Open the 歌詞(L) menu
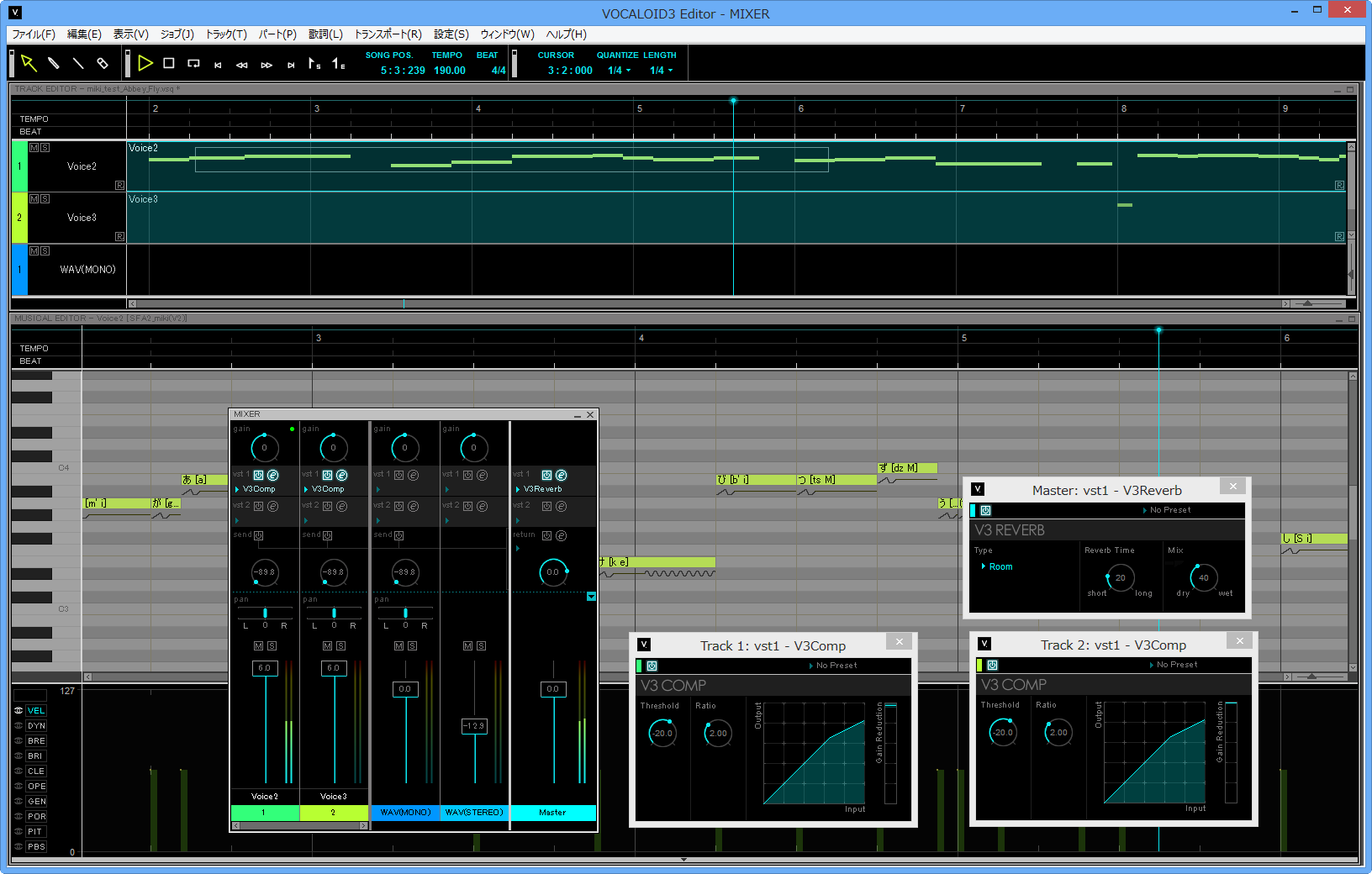 tap(325, 34)
